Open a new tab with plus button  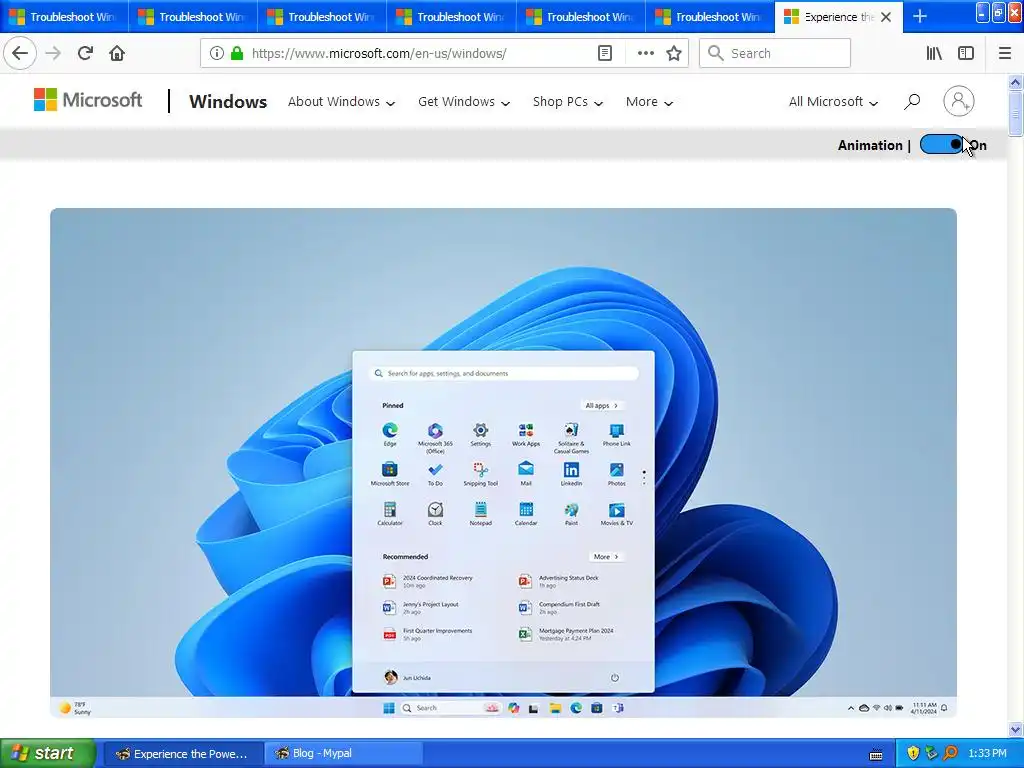coord(920,16)
